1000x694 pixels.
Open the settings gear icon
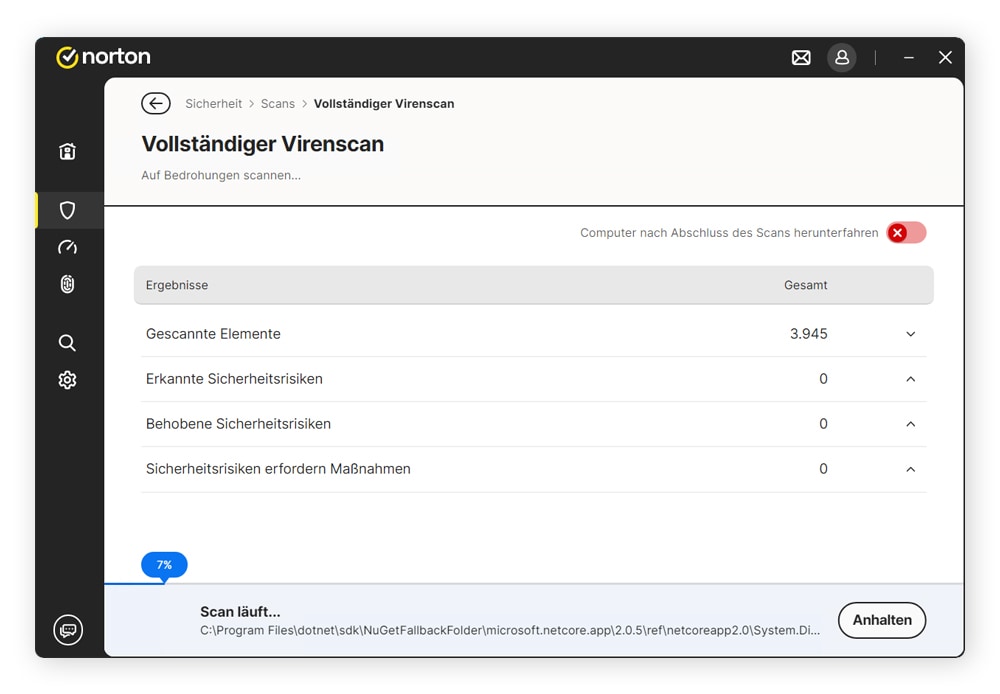[67, 380]
